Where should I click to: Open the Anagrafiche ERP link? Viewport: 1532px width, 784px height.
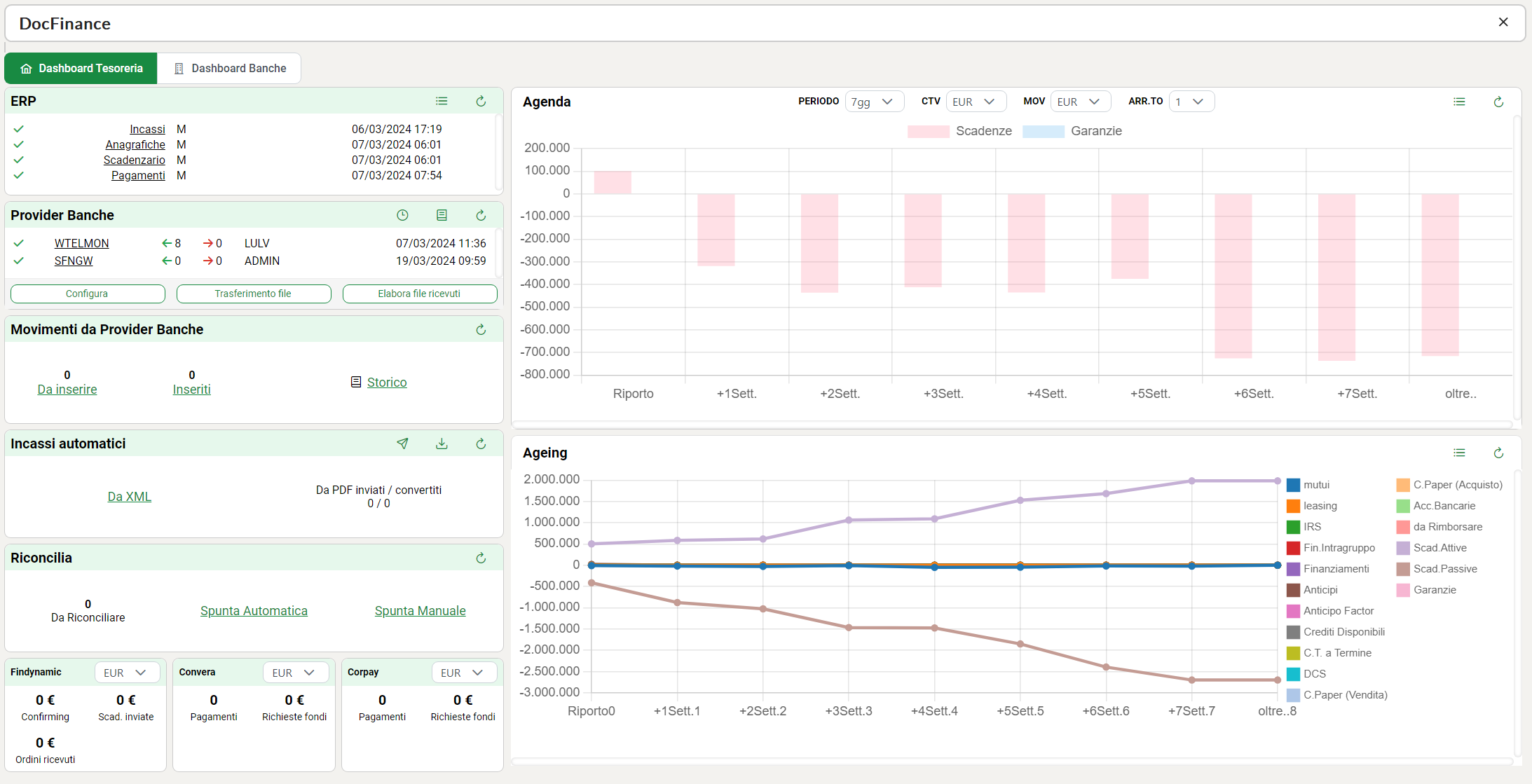tap(135, 144)
